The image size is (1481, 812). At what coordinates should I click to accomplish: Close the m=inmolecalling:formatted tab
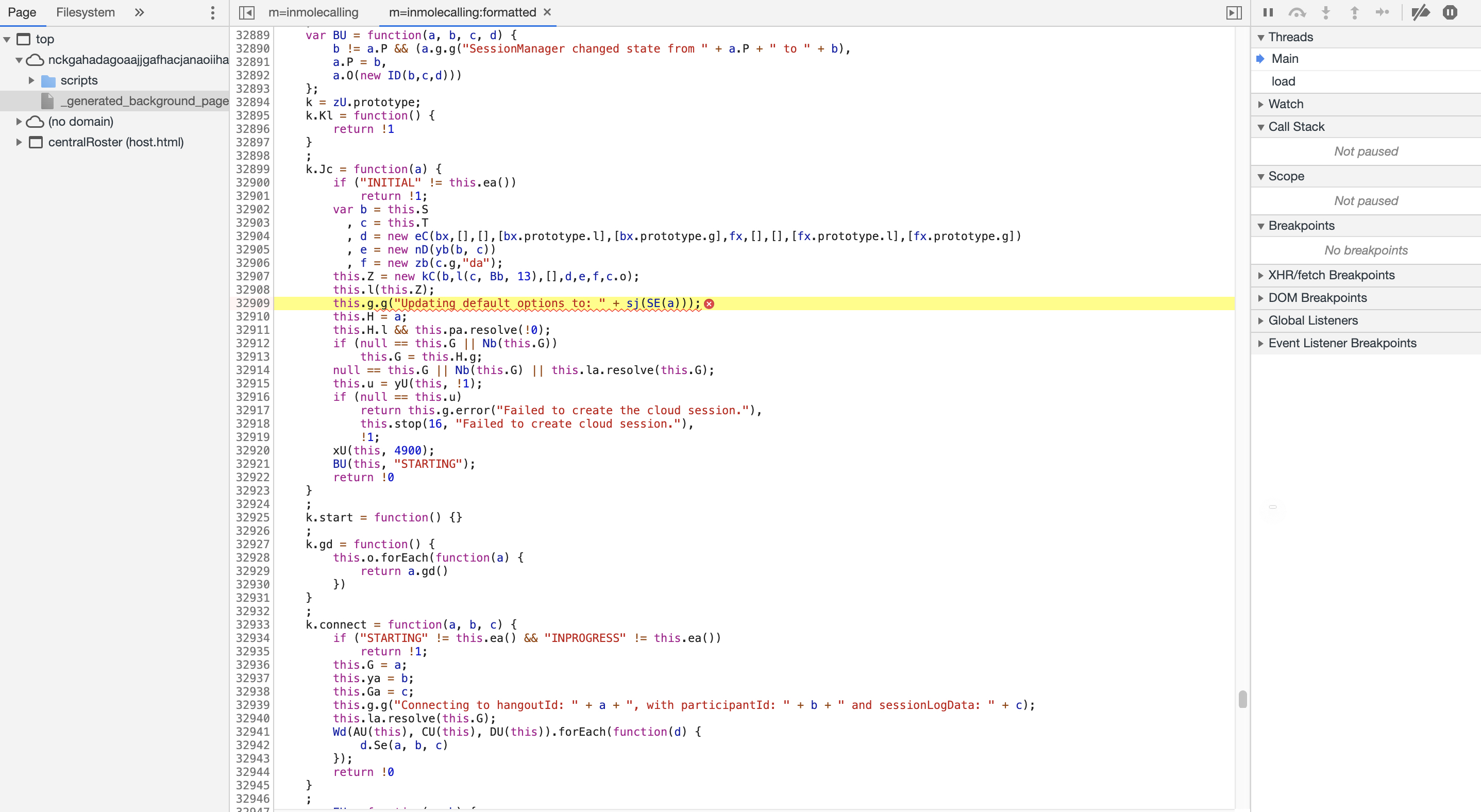[547, 12]
